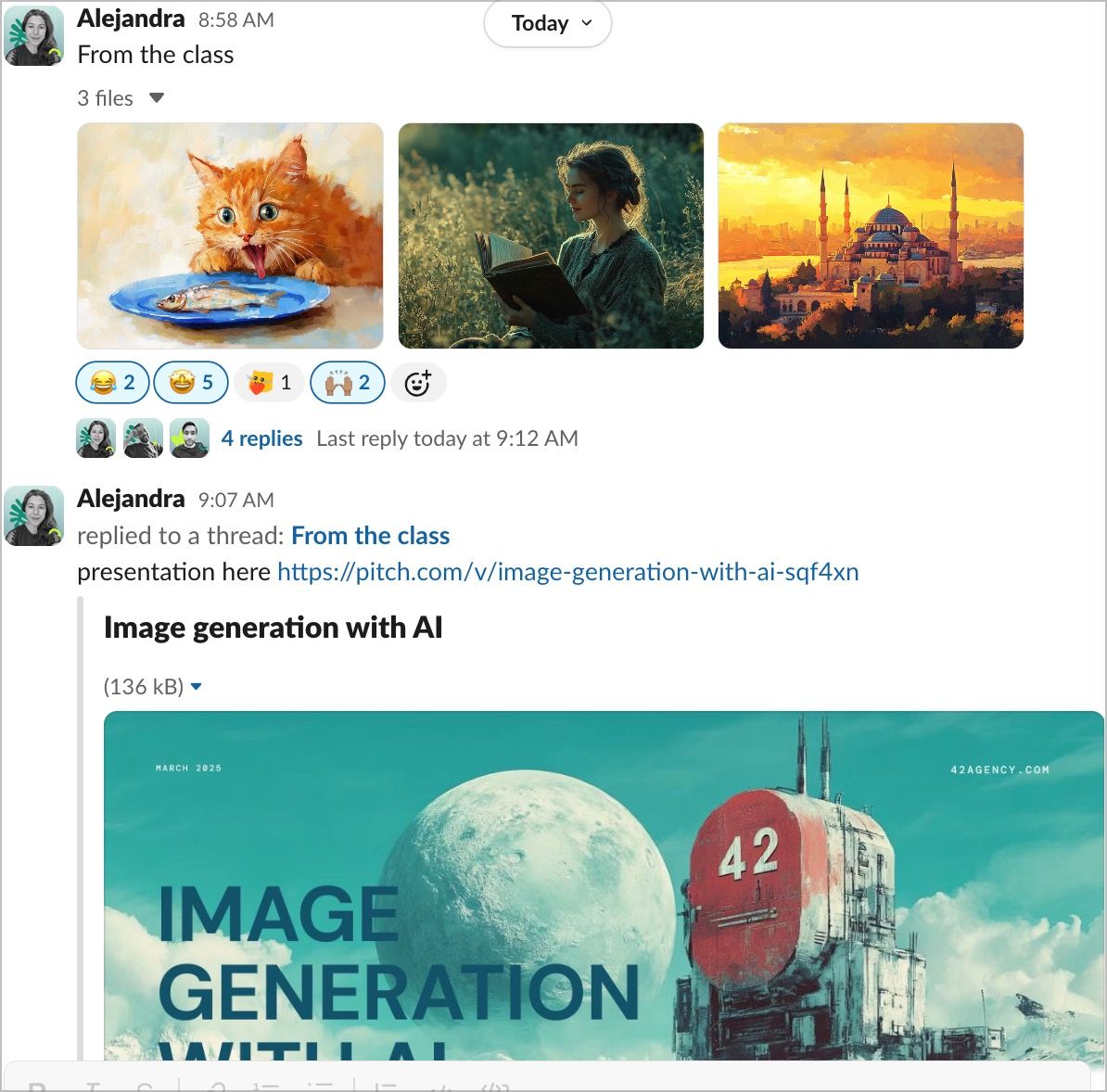Click Alejandra's name on 8:58 AM message
Viewport: 1107px width, 1092px height.
tap(131, 19)
